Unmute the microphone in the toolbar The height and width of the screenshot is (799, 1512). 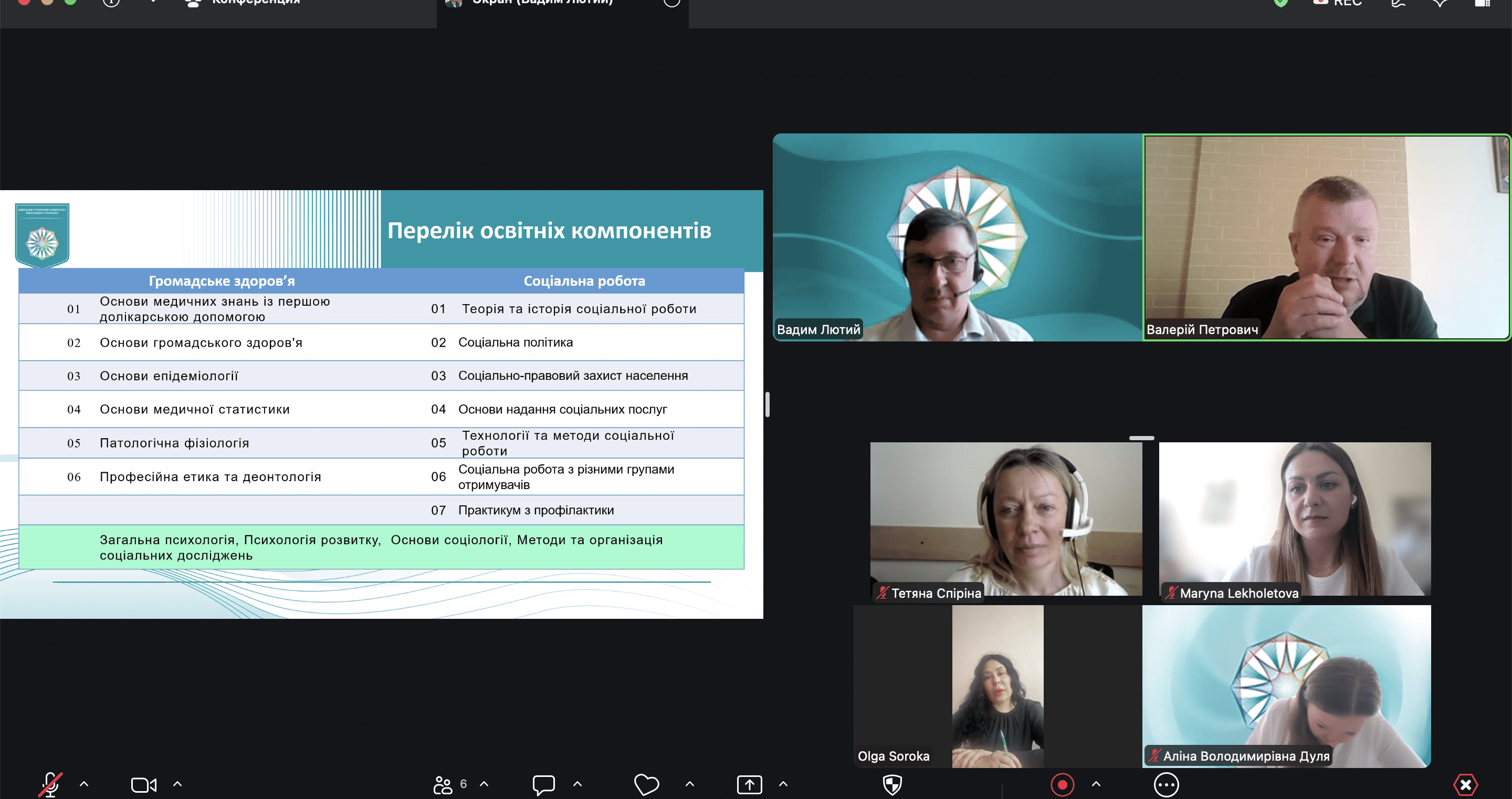tap(50, 784)
